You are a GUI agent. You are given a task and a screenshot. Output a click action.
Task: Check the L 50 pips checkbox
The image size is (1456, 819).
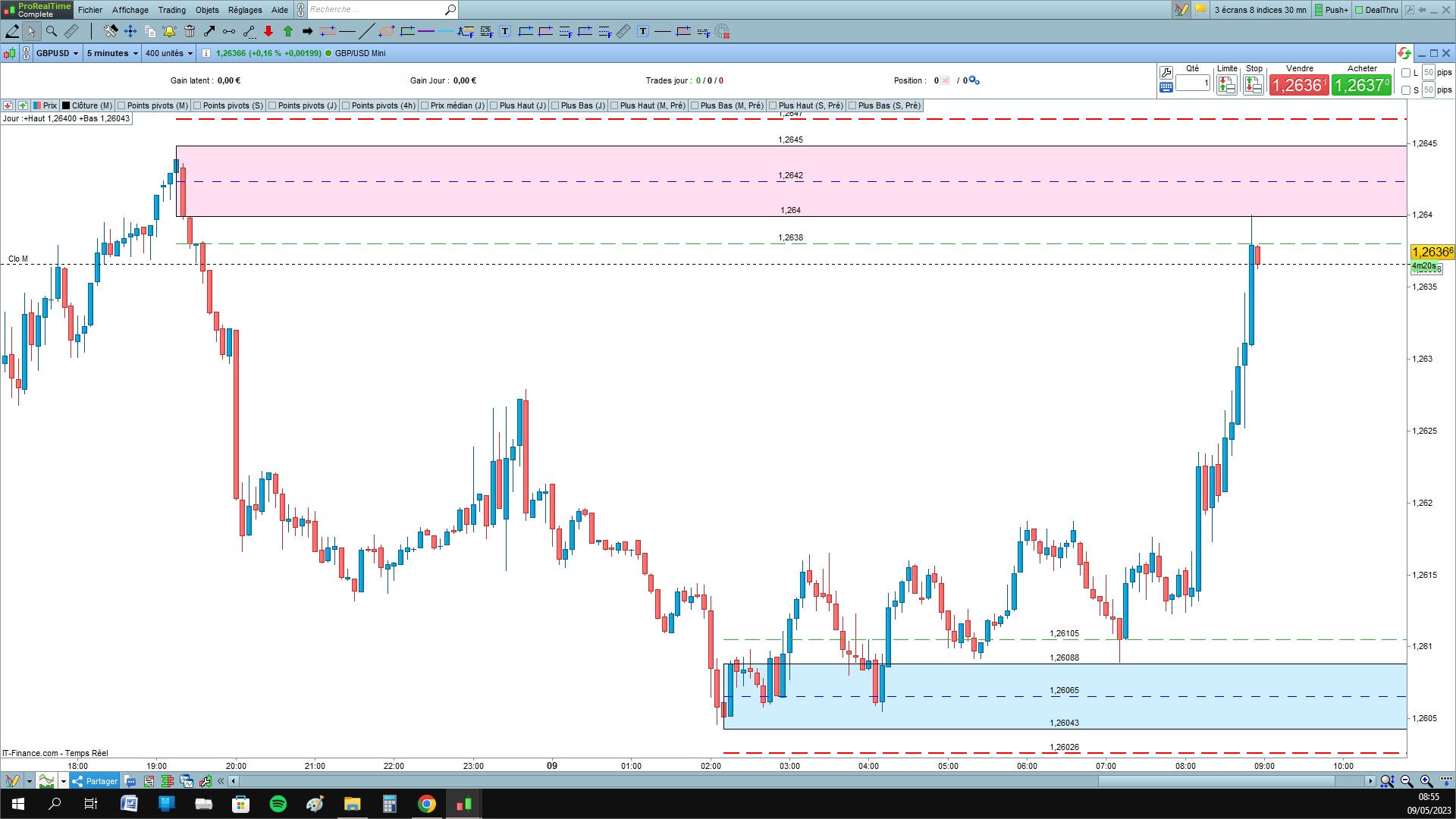tap(1406, 73)
